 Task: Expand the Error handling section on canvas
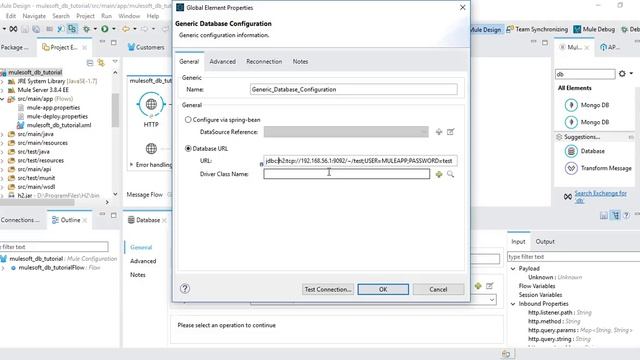click(131, 164)
